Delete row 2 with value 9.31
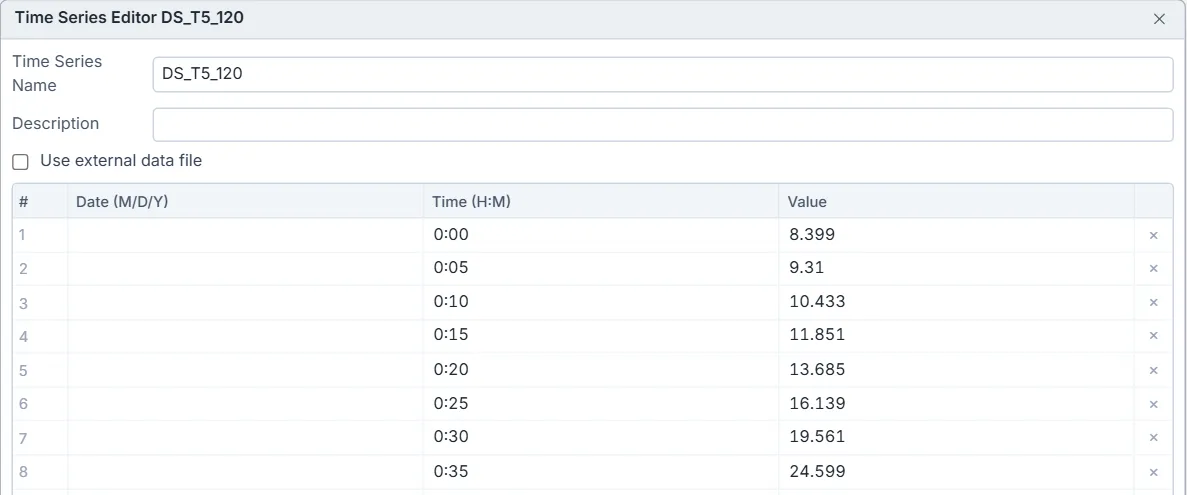 click(1154, 269)
